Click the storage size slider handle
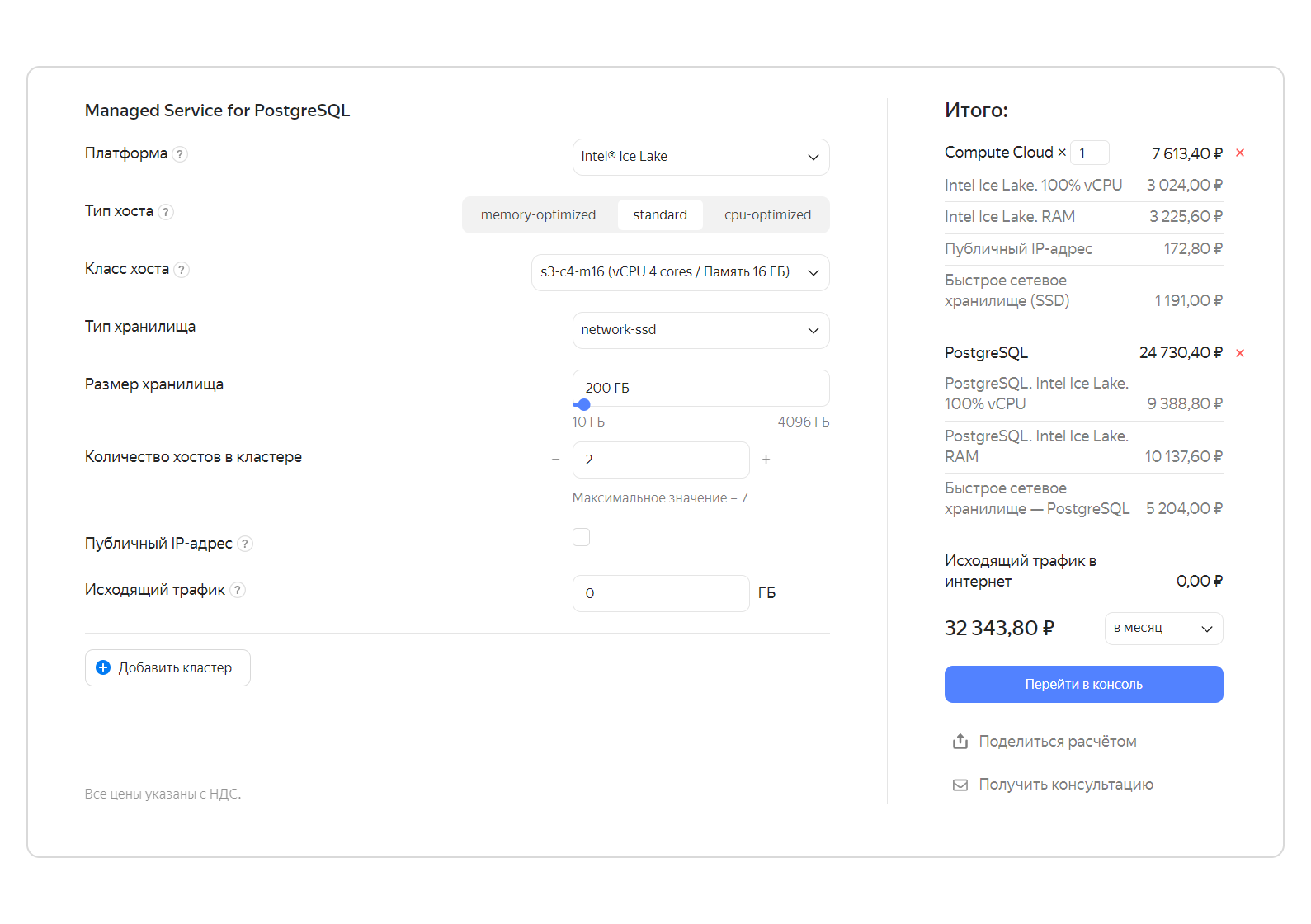Screen dimensions: 1311x924 click(x=584, y=405)
